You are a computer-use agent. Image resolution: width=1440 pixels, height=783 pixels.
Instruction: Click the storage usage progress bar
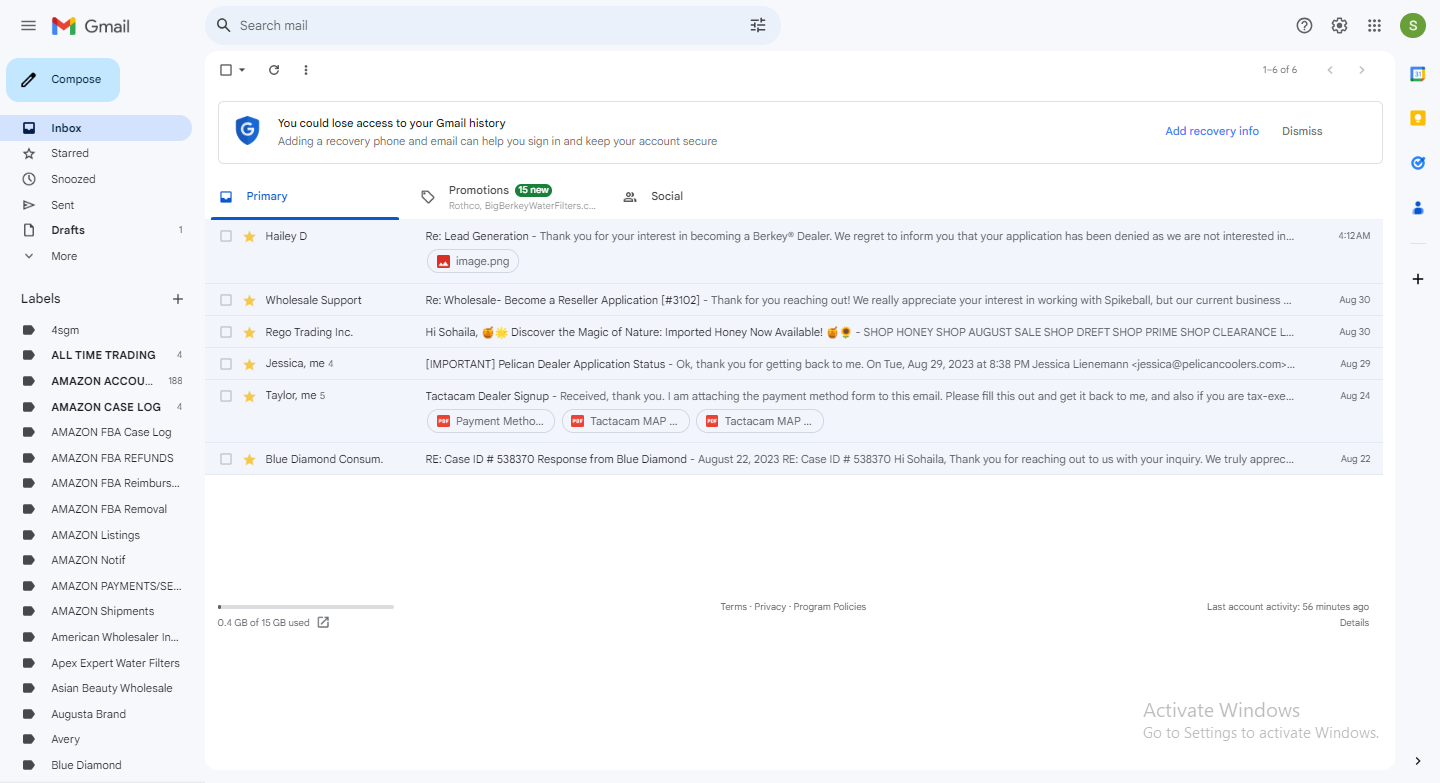click(x=306, y=606)
